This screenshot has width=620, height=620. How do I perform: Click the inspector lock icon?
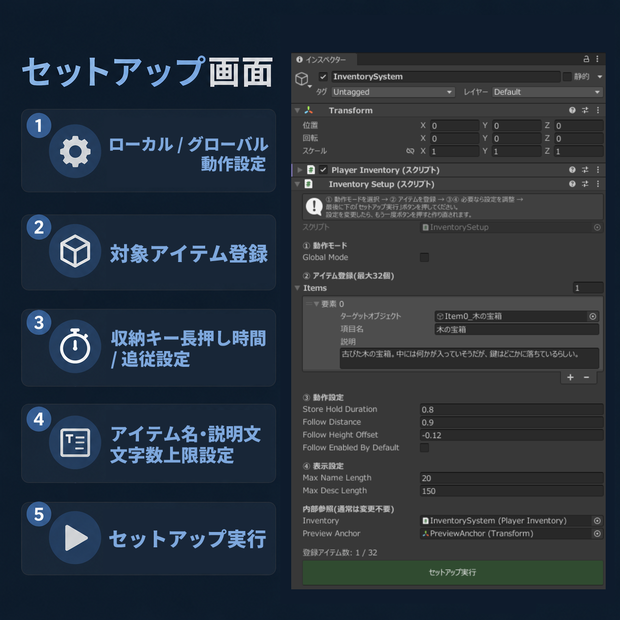click(586, 59)
